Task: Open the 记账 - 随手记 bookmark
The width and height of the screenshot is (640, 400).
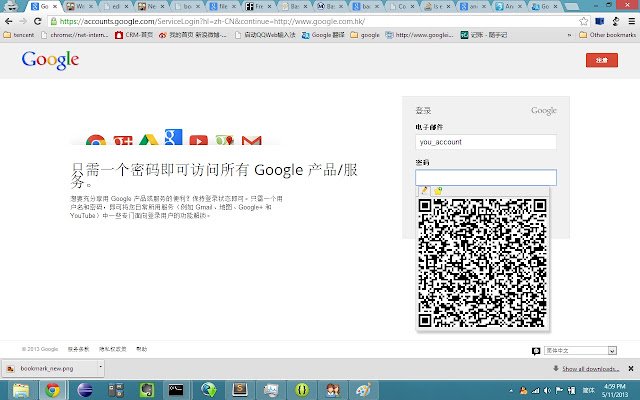Action: point(484,35)
